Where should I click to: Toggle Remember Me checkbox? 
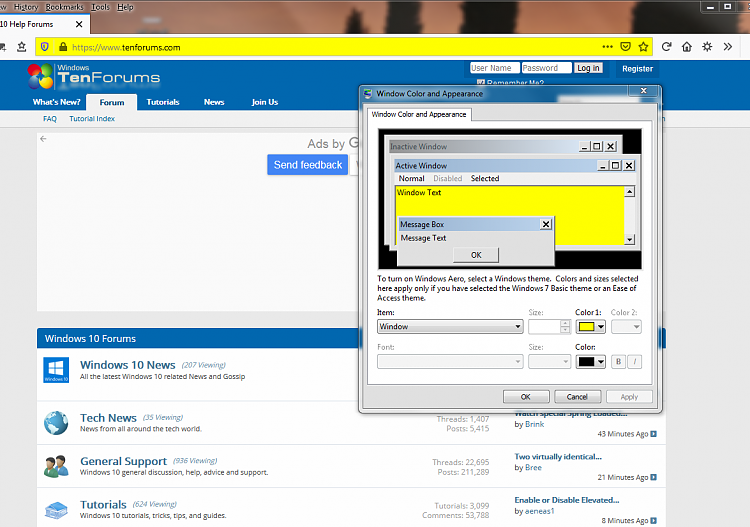[x=481, y=83]
